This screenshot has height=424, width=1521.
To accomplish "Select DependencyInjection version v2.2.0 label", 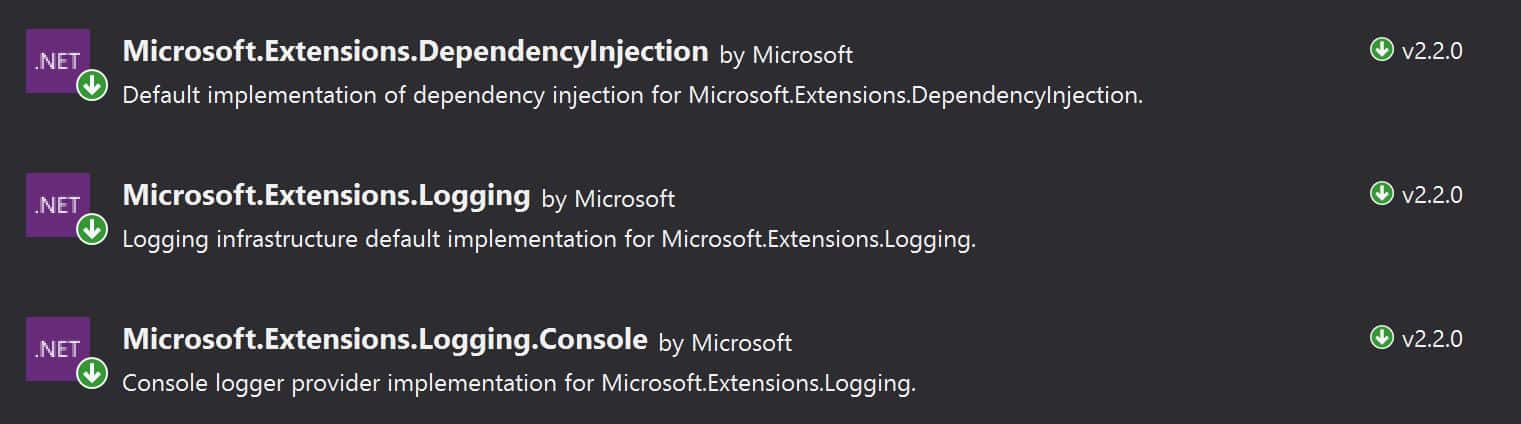I will point(1432,51).
